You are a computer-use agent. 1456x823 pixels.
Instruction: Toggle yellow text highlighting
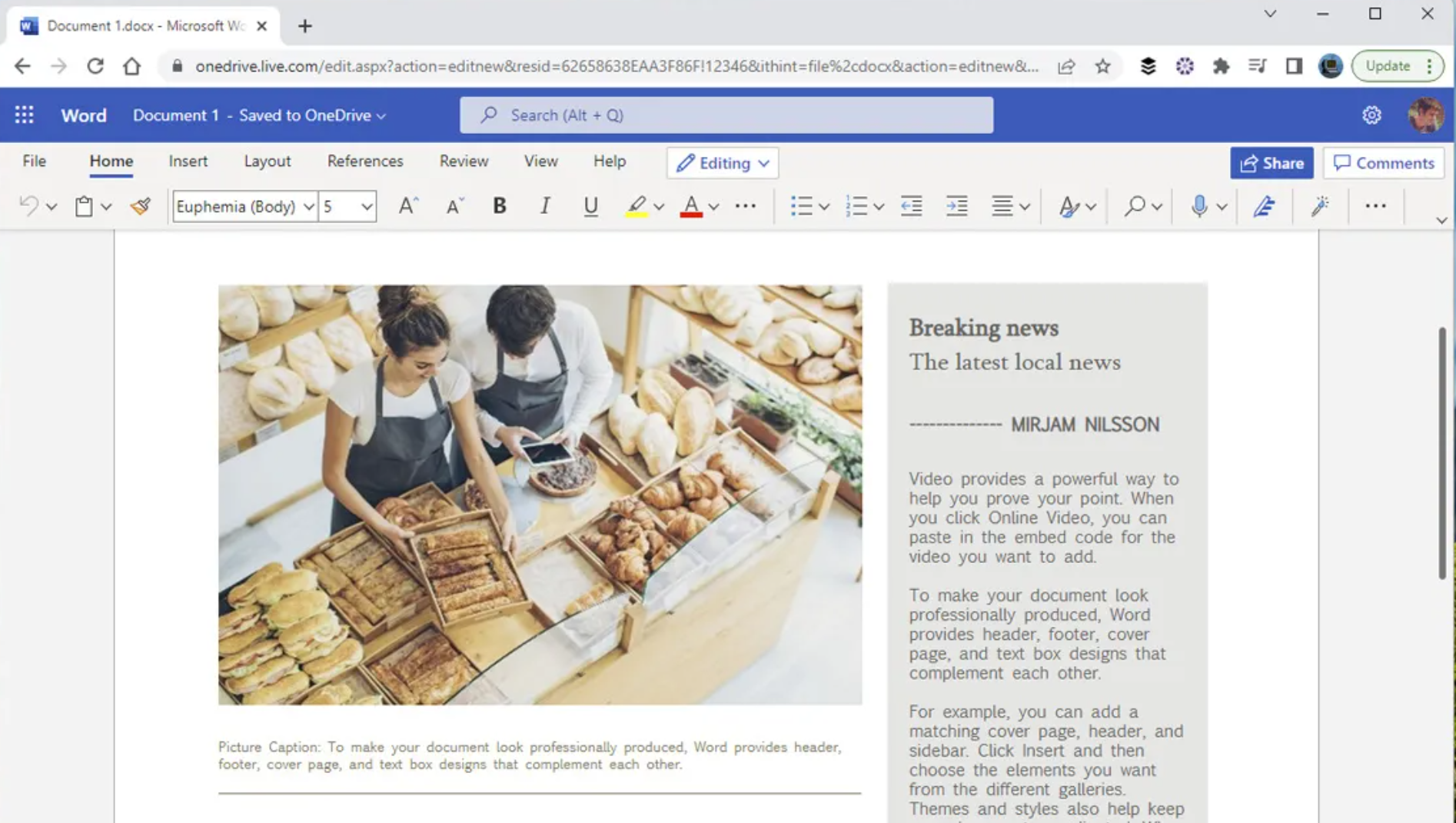(x=636, y=205)
